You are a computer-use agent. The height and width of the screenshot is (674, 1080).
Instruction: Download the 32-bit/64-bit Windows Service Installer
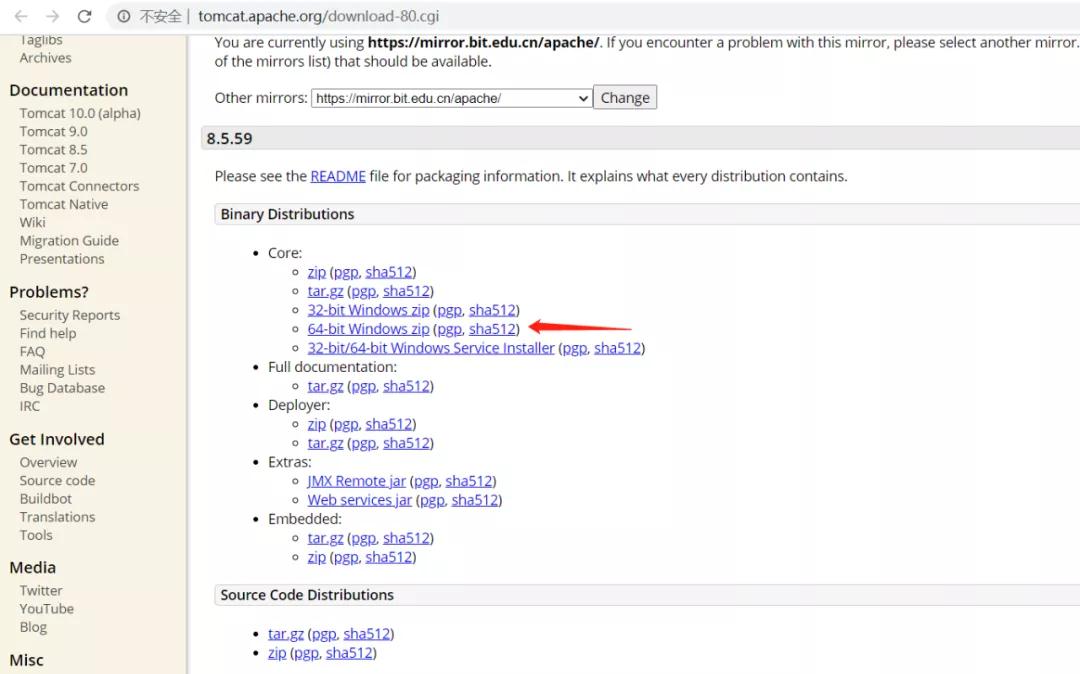pos(431,348)
